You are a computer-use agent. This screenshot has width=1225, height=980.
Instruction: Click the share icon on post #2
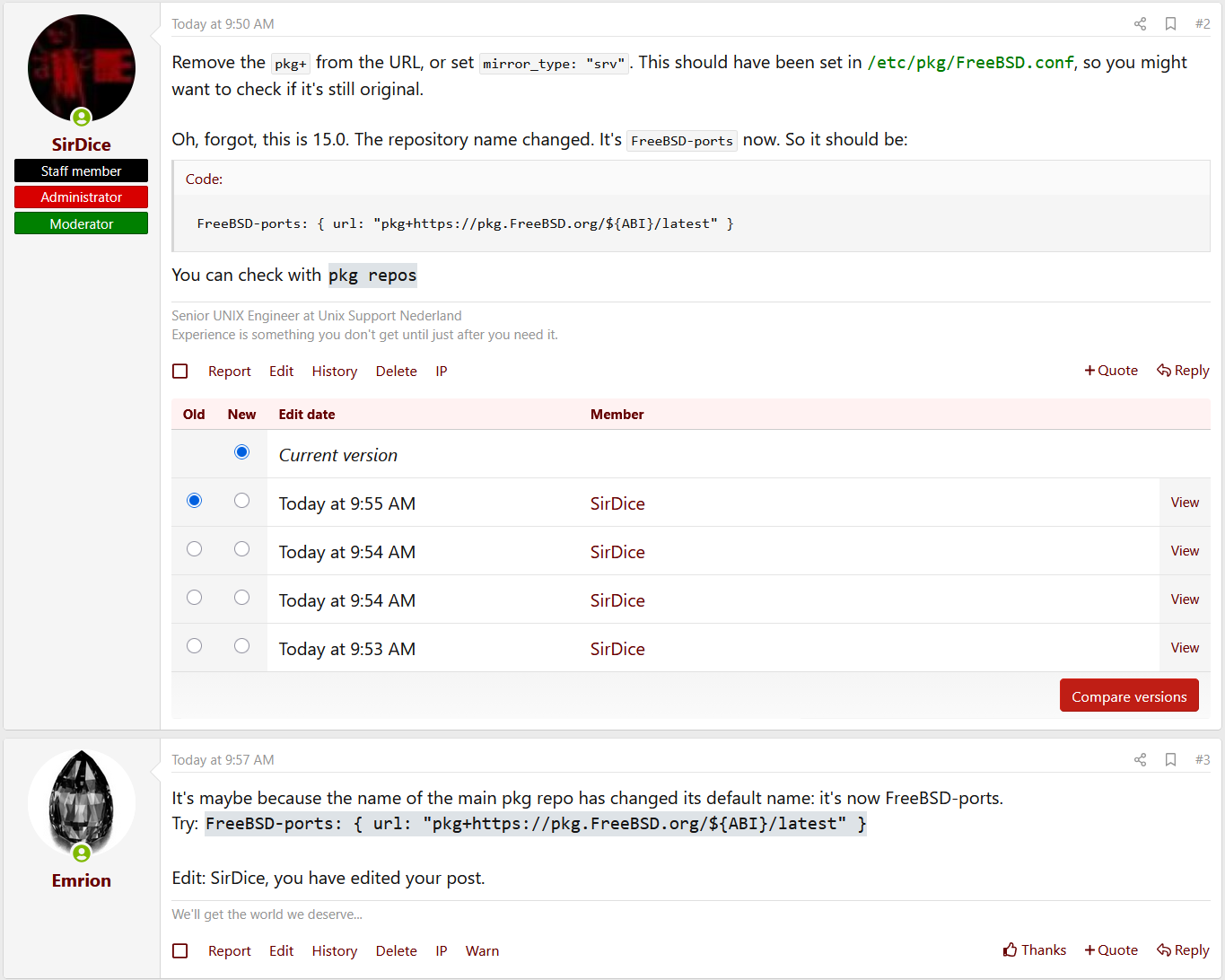coord(1140,24)
